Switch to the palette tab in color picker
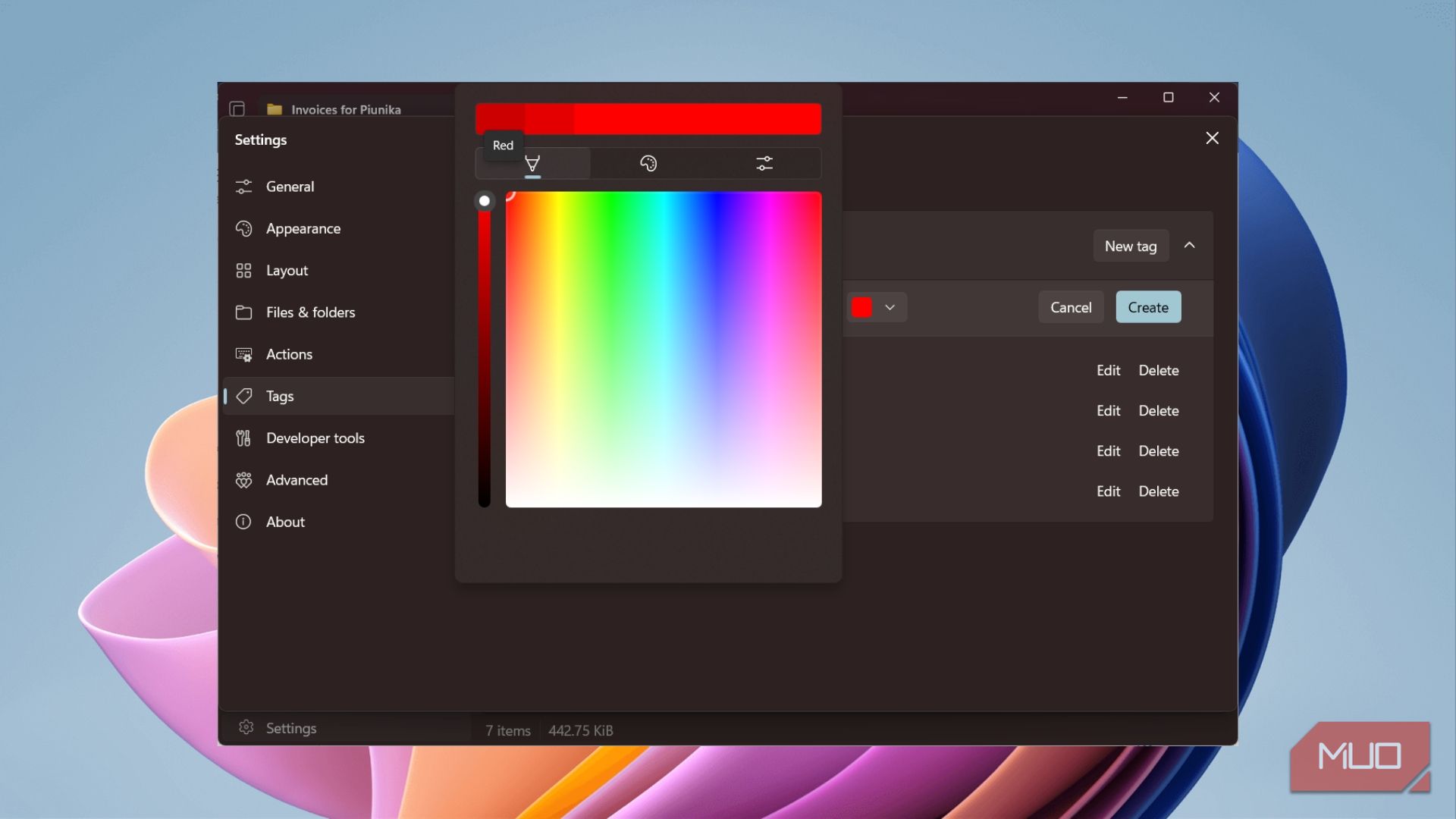1456x819 pixels. pos(648,163)
